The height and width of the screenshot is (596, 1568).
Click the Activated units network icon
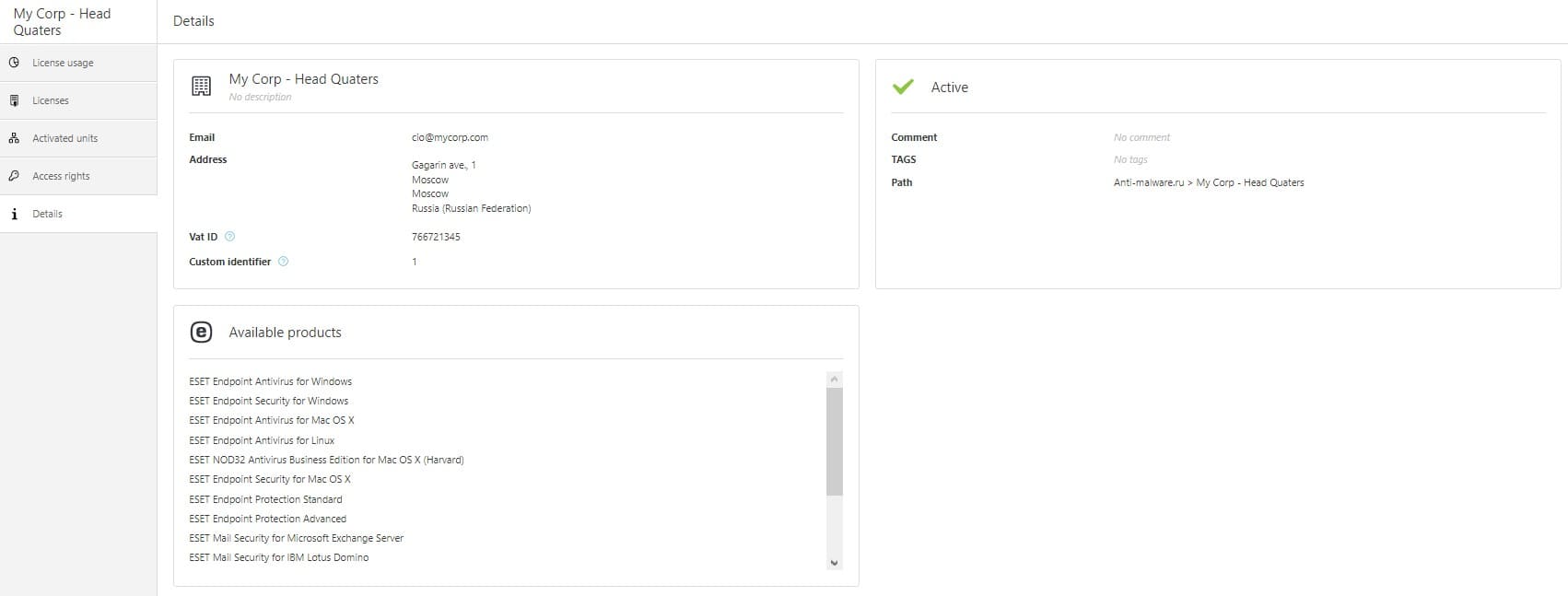[x=14, y=138]
